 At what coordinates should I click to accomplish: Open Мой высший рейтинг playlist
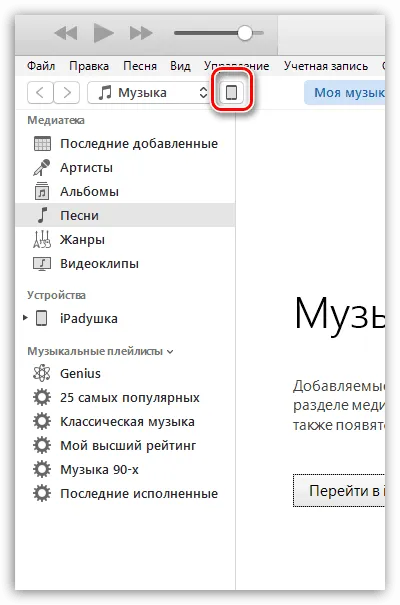click(x=128, y=446)
